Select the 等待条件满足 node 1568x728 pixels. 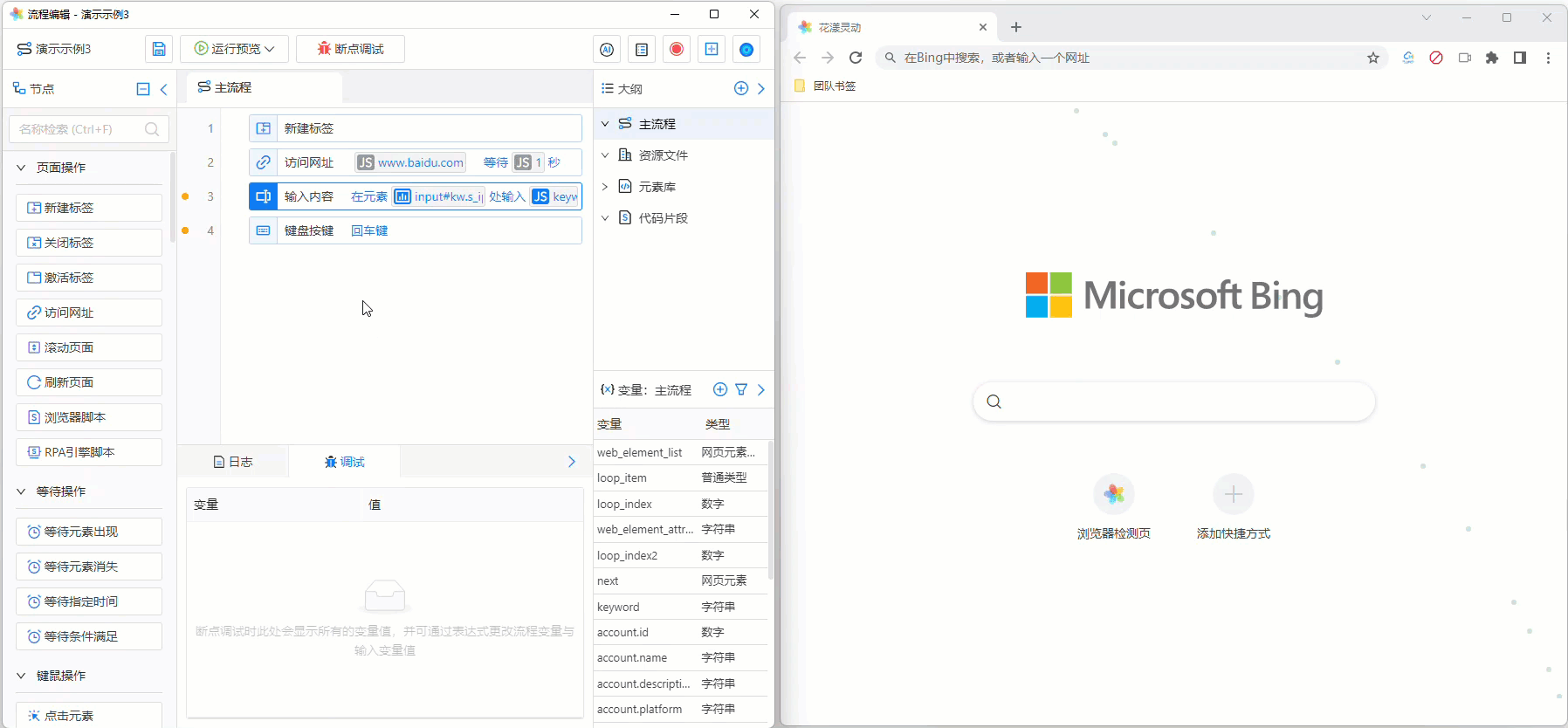pyautogui.click(x=89, y=636)
